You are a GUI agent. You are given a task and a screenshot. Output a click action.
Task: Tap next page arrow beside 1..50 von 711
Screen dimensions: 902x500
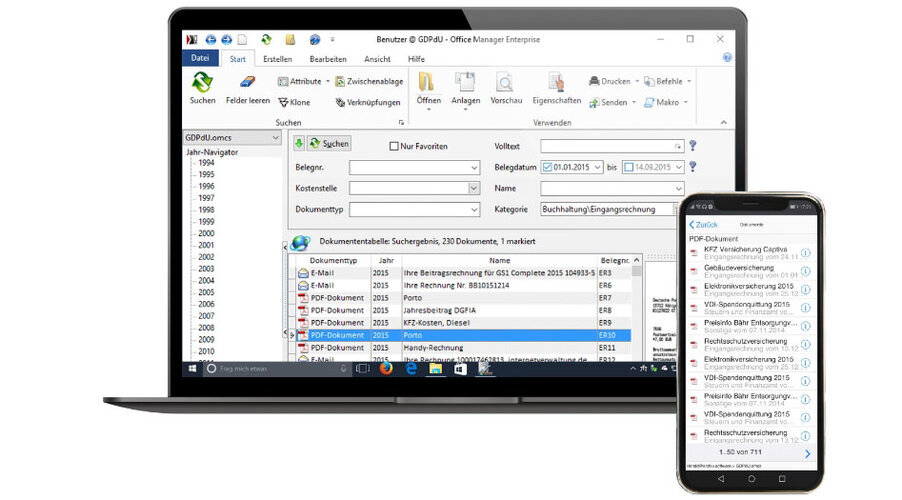[x=808, y=454]
